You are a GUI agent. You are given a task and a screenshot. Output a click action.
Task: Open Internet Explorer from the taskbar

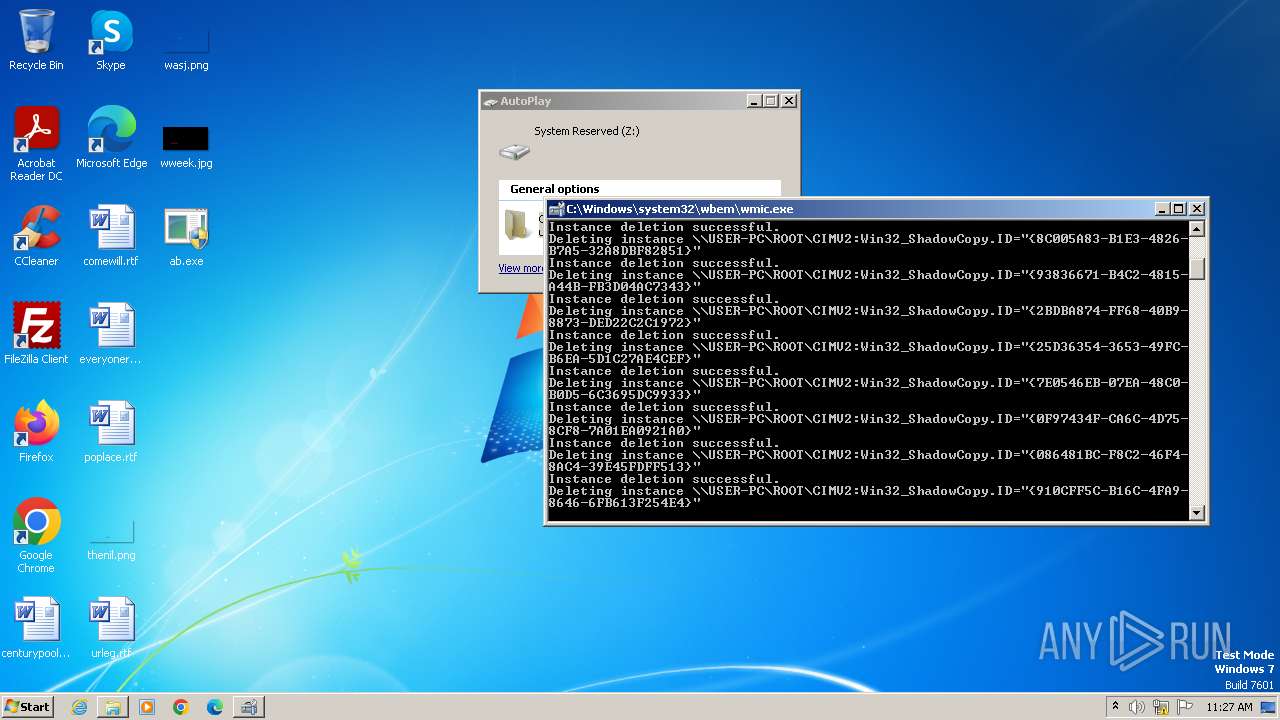tap(79, 707)
